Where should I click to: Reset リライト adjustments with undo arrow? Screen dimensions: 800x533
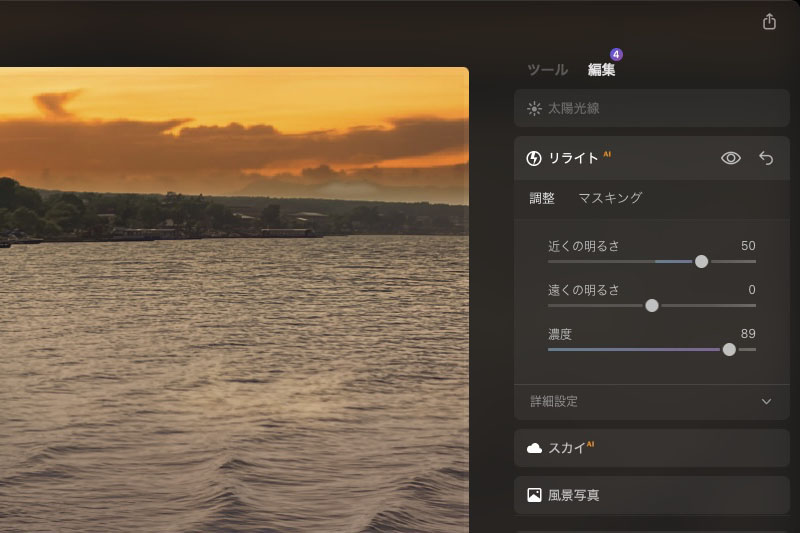pos(766,158)
